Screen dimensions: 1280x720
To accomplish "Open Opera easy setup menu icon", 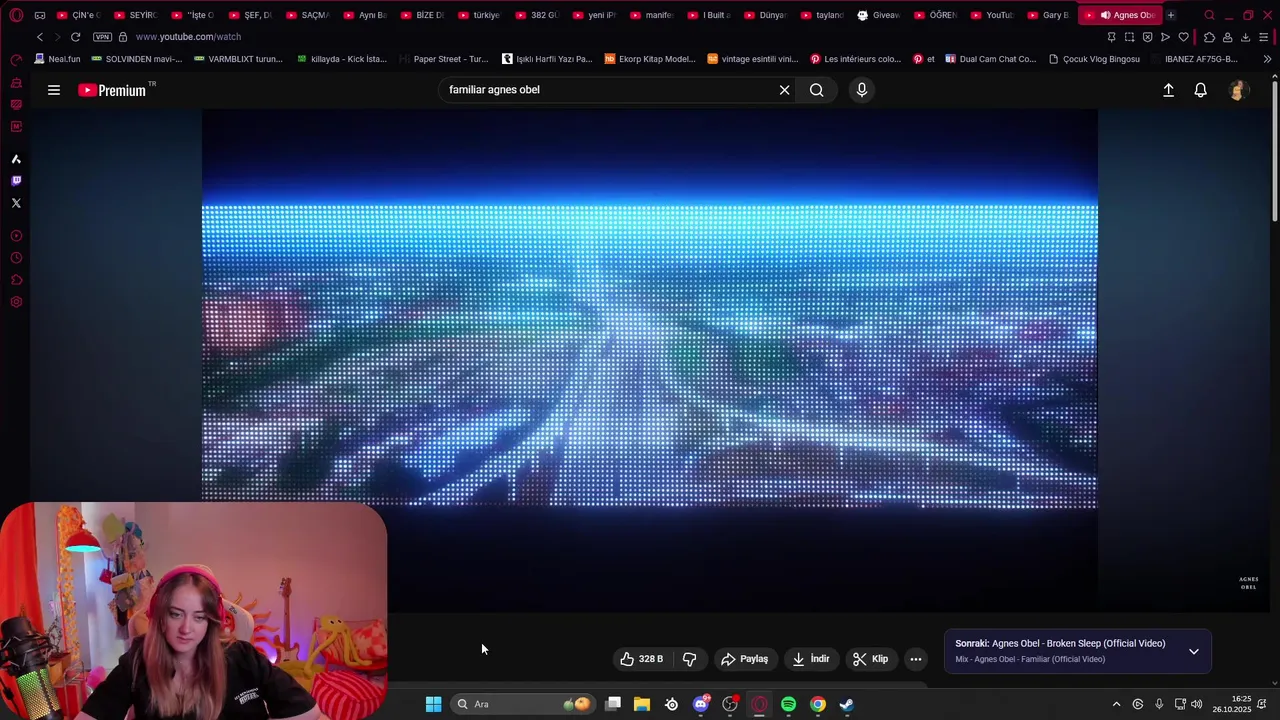I will point(1264,37).
